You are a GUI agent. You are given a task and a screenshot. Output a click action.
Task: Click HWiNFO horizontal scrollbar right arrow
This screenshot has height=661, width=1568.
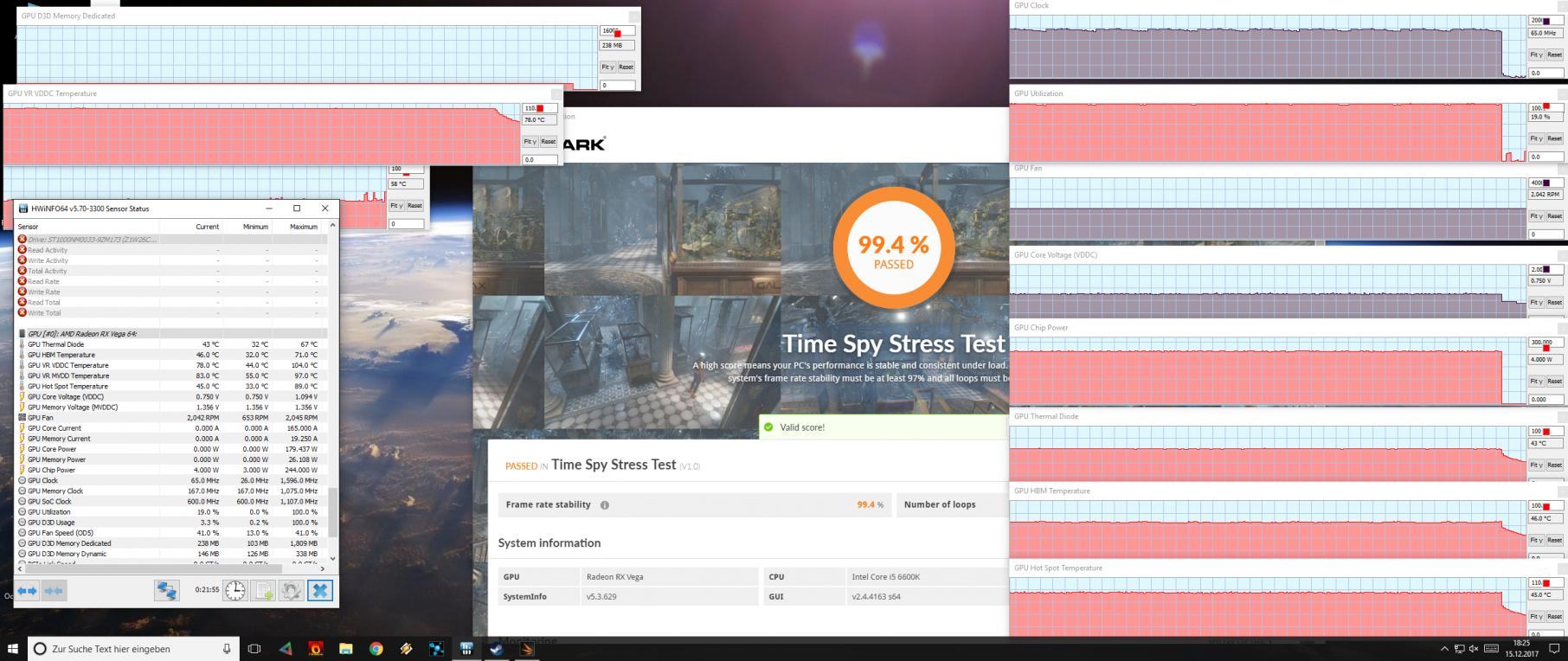tap(323, 568)
